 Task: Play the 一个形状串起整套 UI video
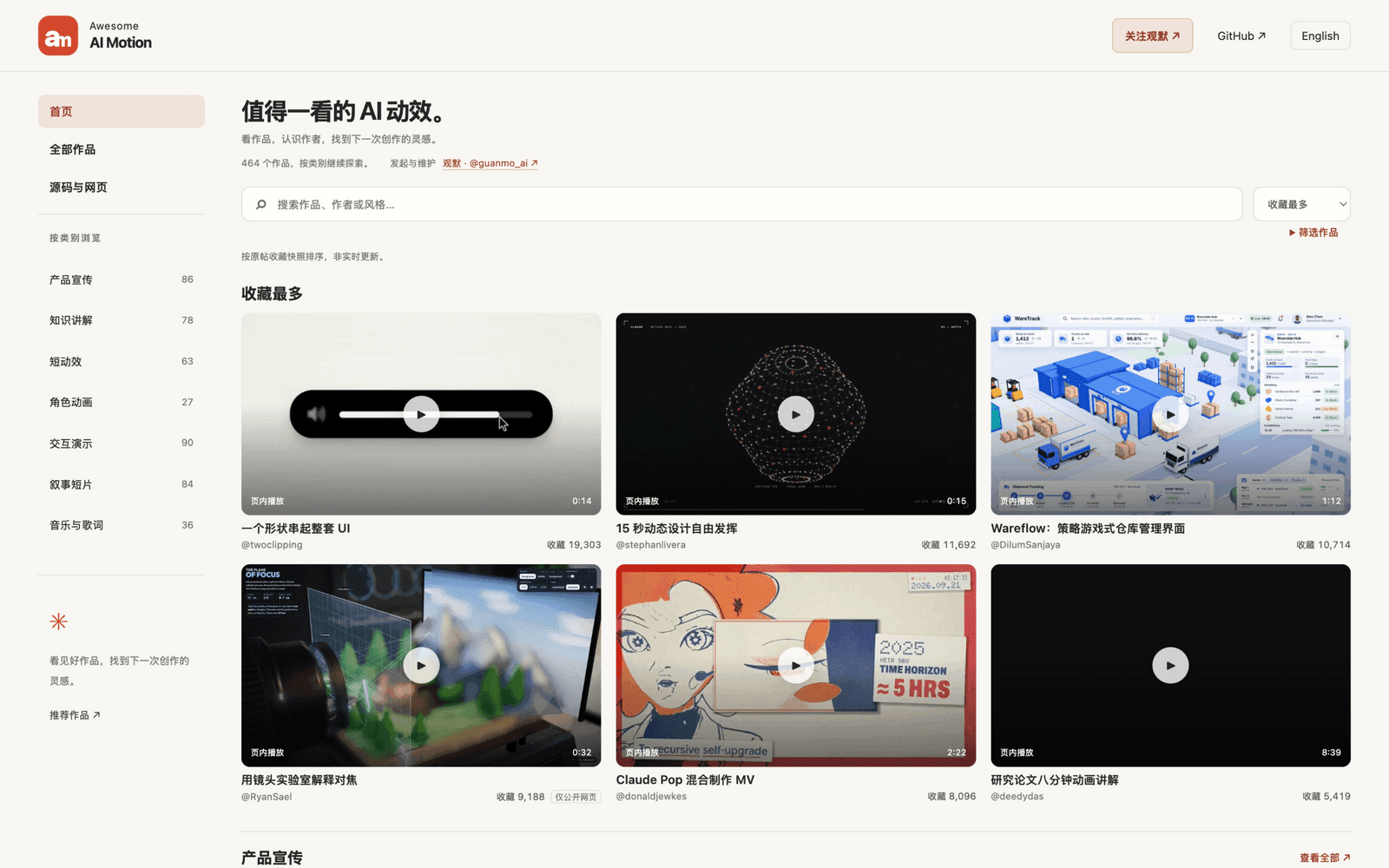pos(421,414)
